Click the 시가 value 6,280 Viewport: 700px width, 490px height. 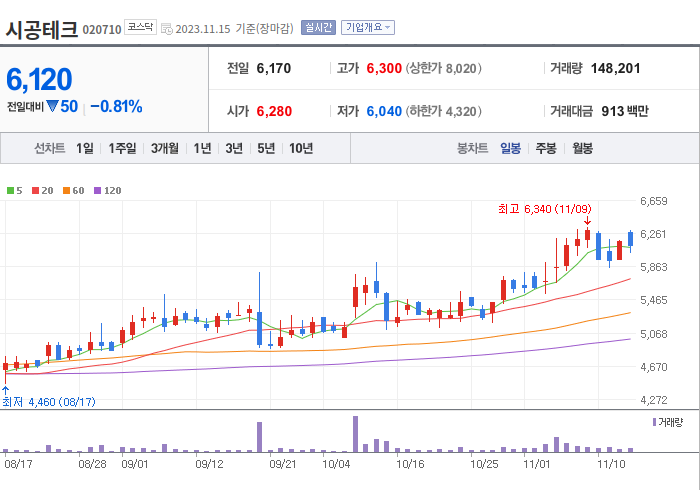(x=274, y=111)
